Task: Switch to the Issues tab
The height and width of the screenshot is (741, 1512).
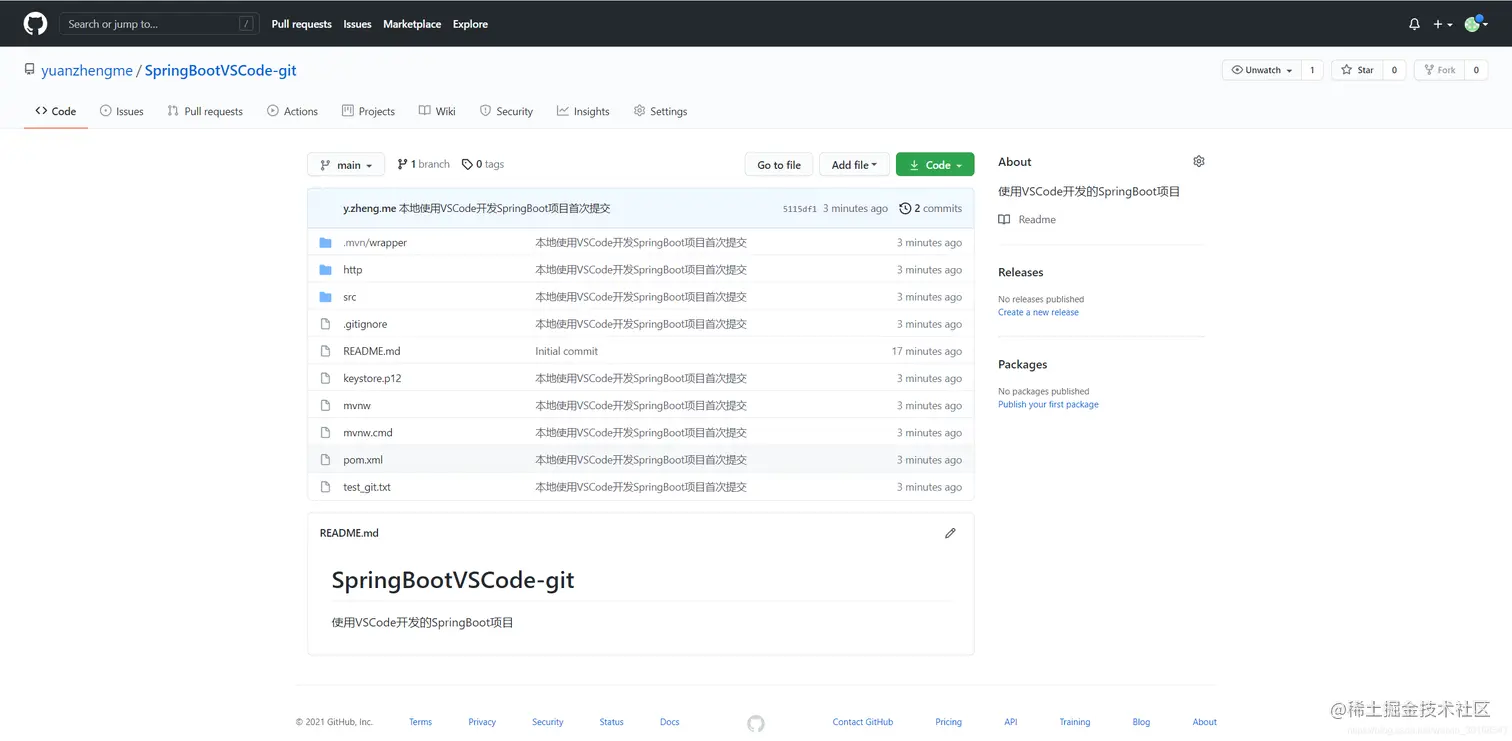Action: 122,111
